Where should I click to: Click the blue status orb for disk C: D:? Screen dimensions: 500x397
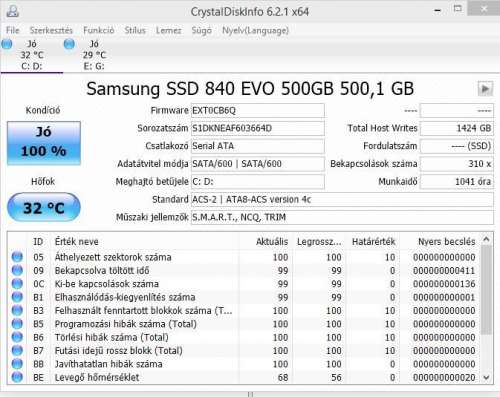click(7, 44)
